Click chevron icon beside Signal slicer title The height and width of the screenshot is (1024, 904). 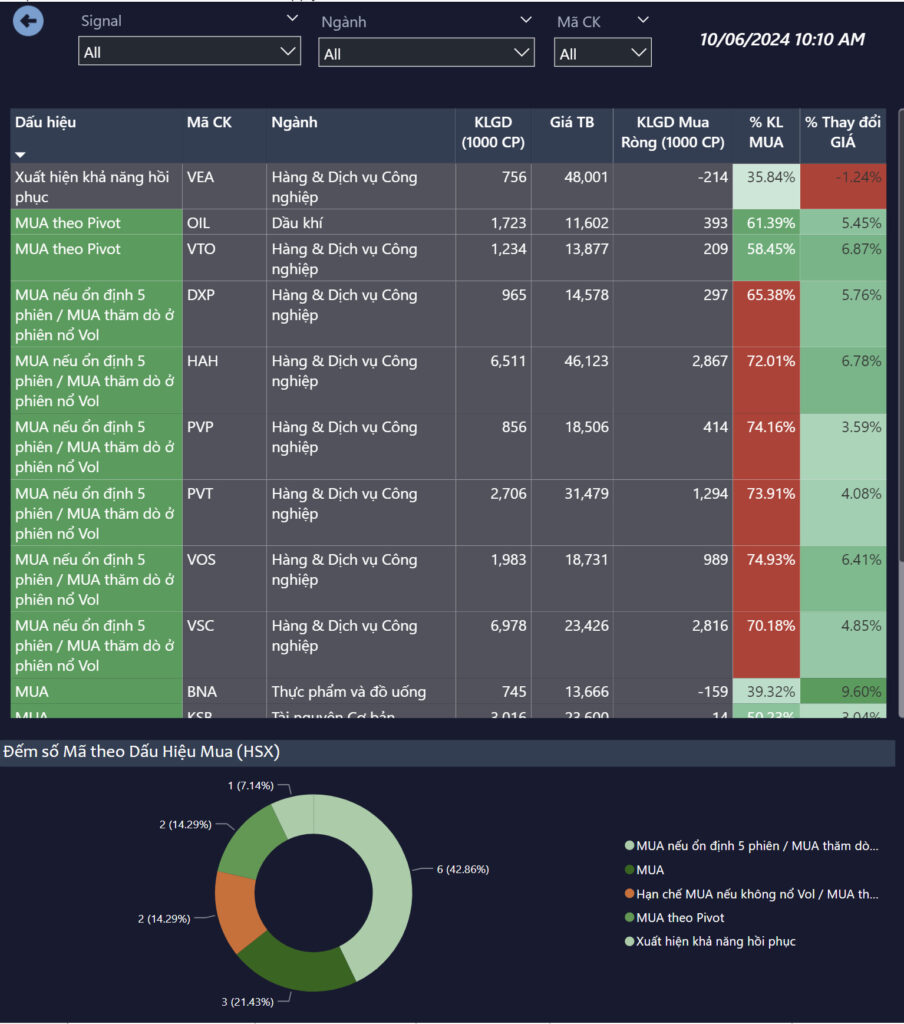point(292,19)
